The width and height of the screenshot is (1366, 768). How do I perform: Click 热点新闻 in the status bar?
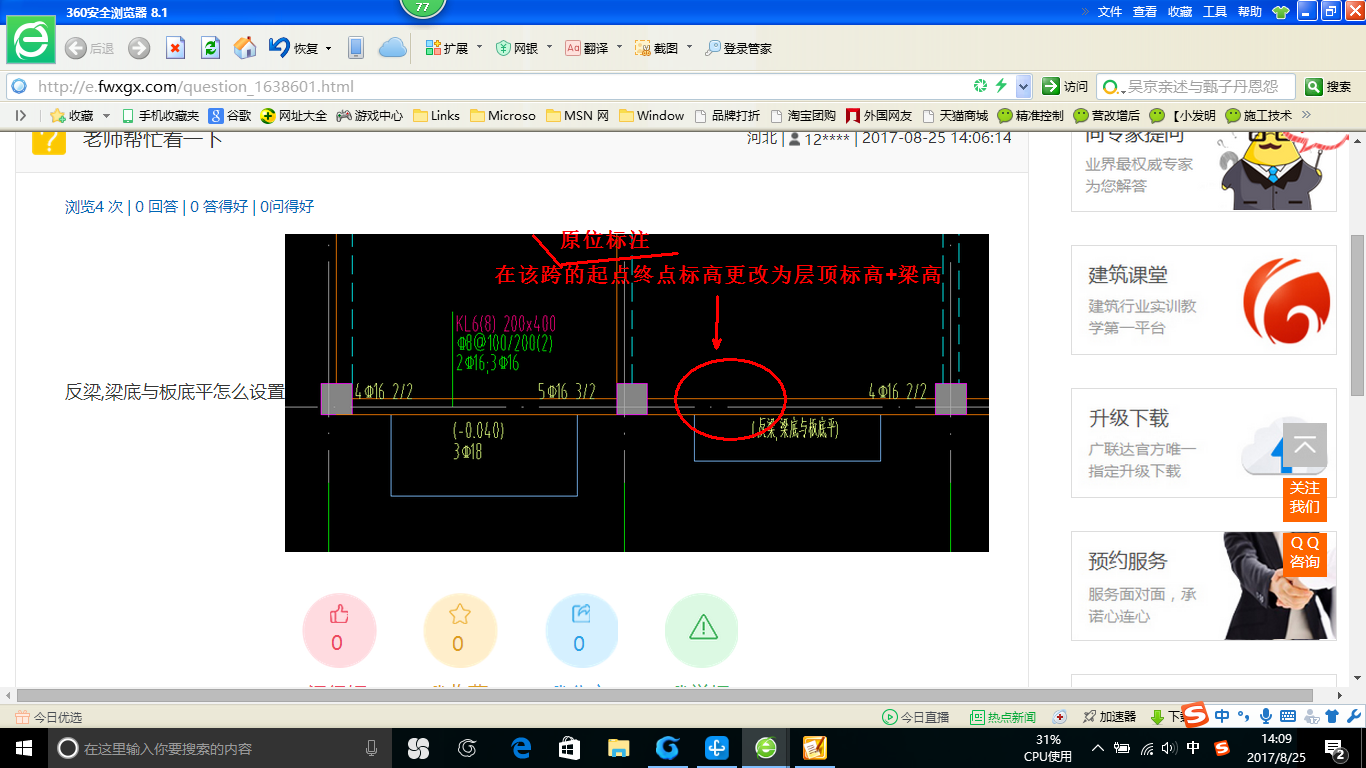click(x=1003, y=717)
